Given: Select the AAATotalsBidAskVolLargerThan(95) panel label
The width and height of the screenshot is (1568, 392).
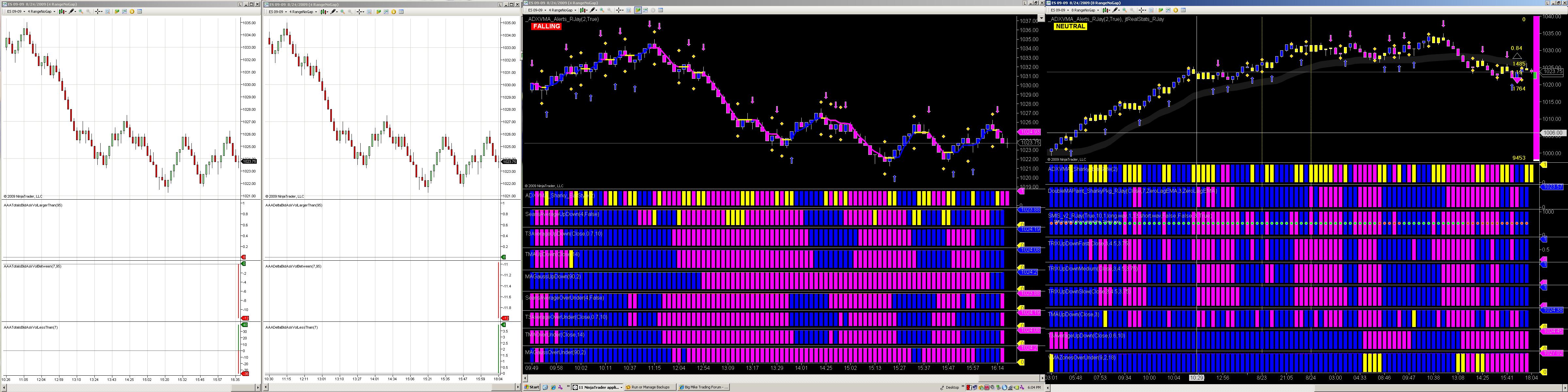Looking at the screenshot, I should [33, 205].
